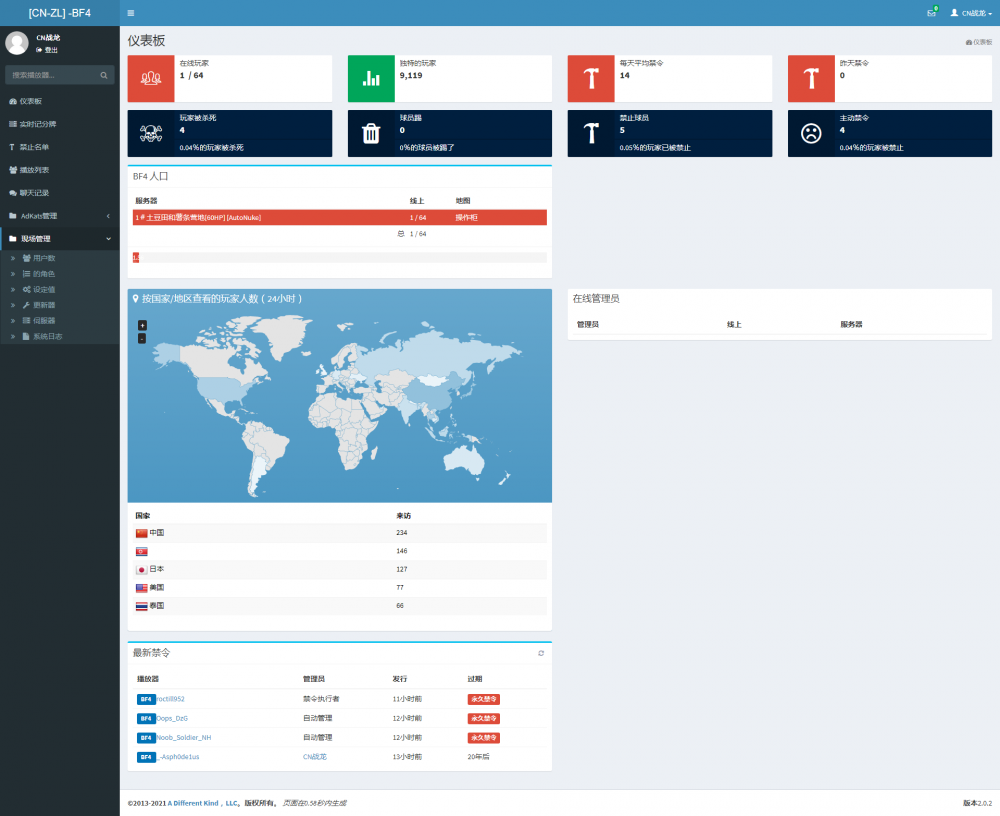Click the A Different Kind, LLC footer link

203,803
